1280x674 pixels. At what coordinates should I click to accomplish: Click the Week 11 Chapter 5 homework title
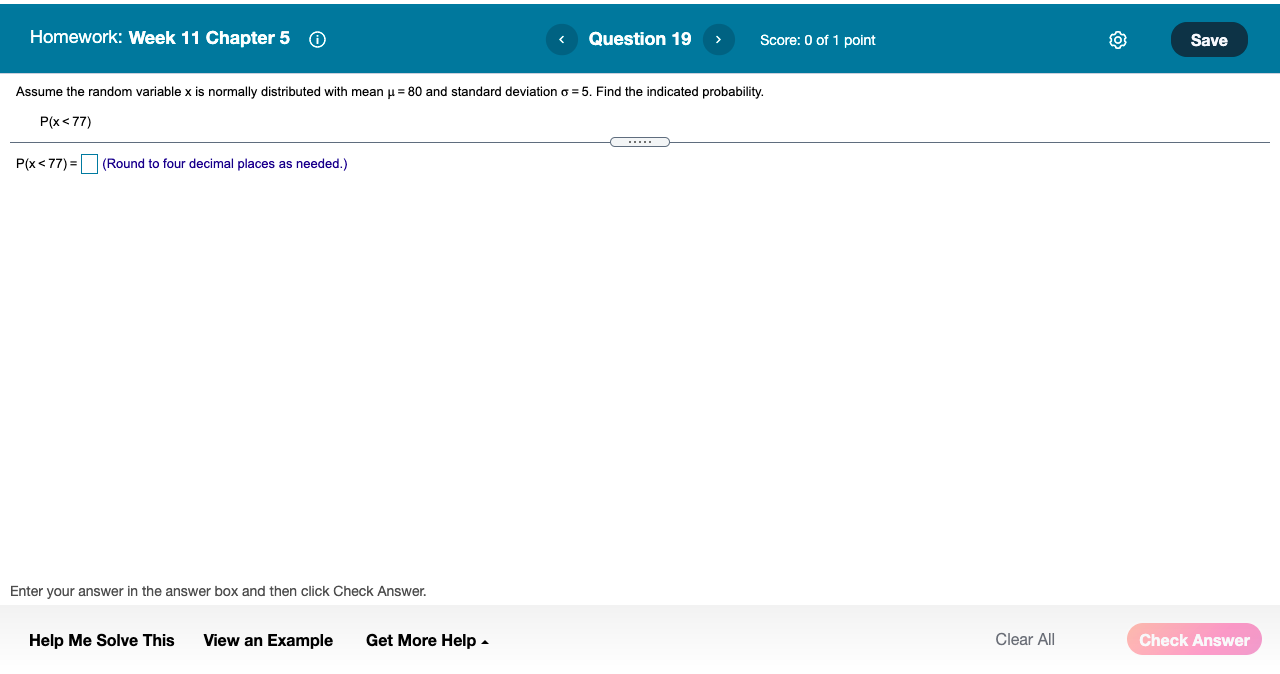click(x=209, y=38)
